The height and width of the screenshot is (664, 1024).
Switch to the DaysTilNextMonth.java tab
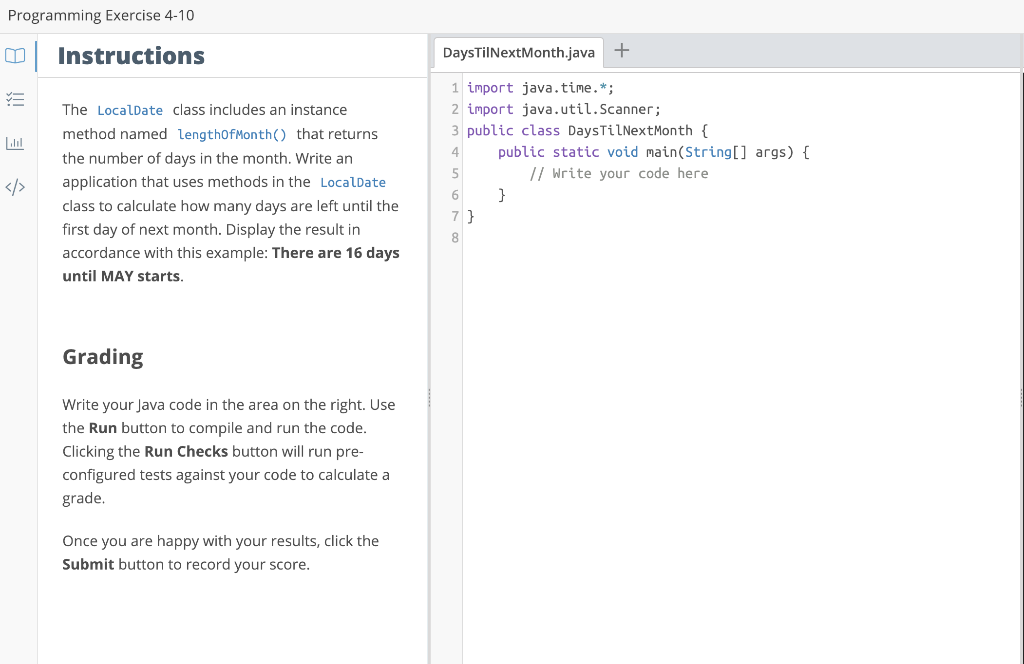tap(518, 52)
